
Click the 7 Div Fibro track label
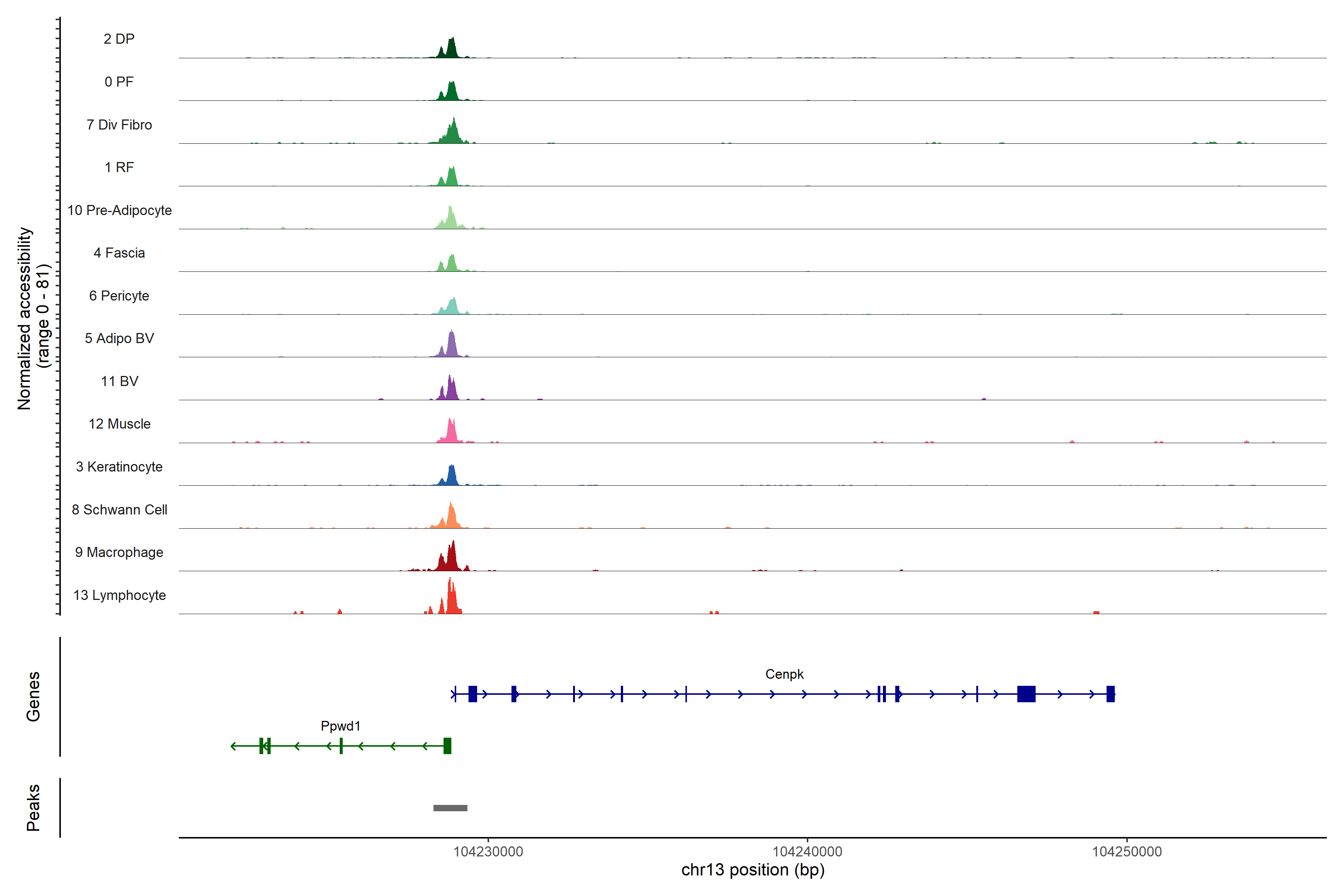(119, 125)
